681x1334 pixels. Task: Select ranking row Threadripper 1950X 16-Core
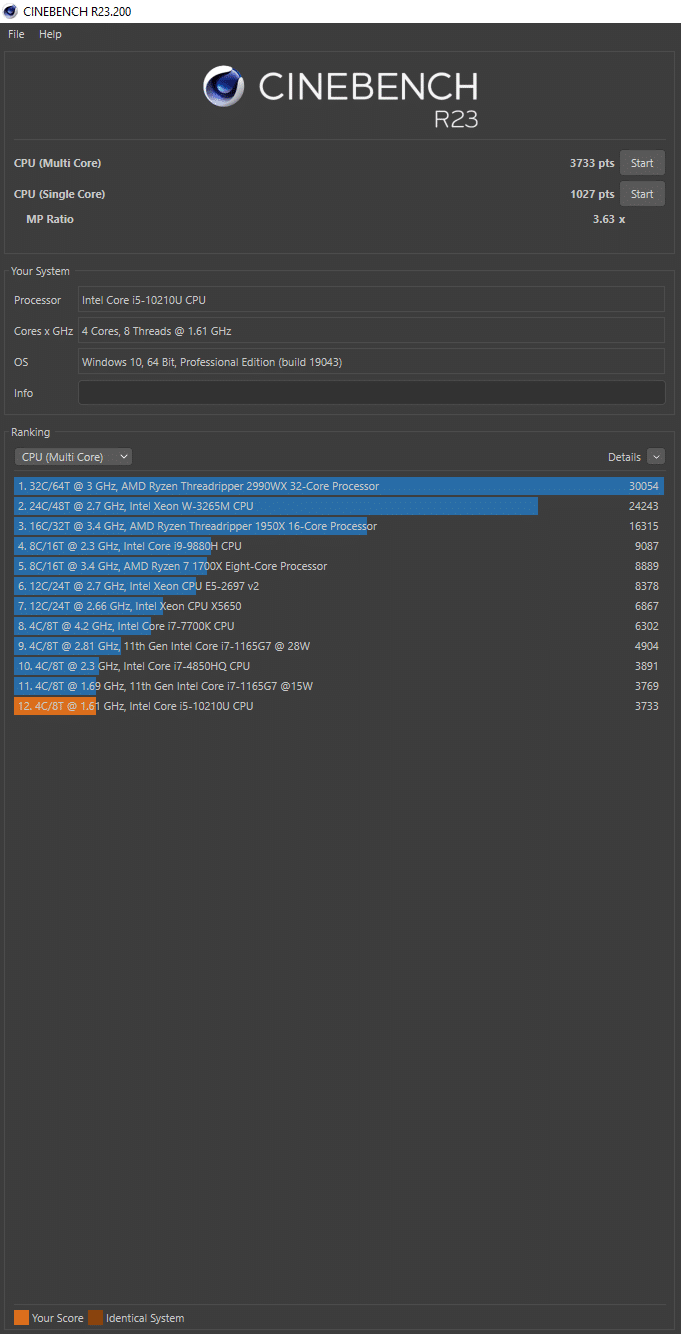[339, 526]
